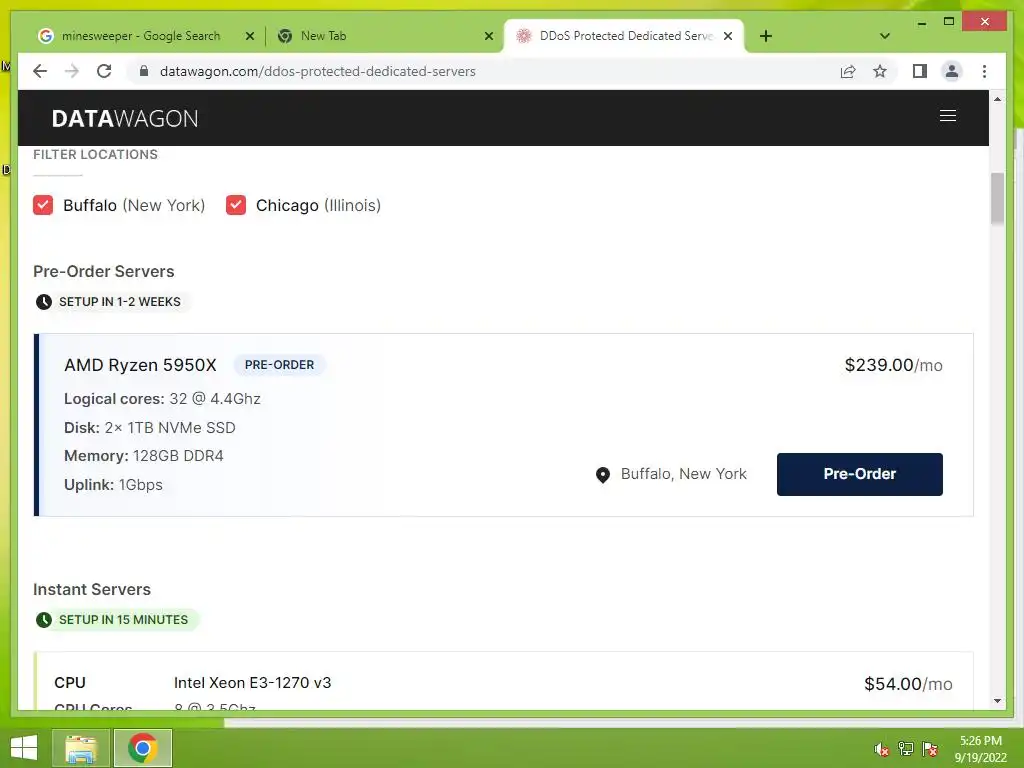Click the PRE-ORDER badge

point(280,364)
